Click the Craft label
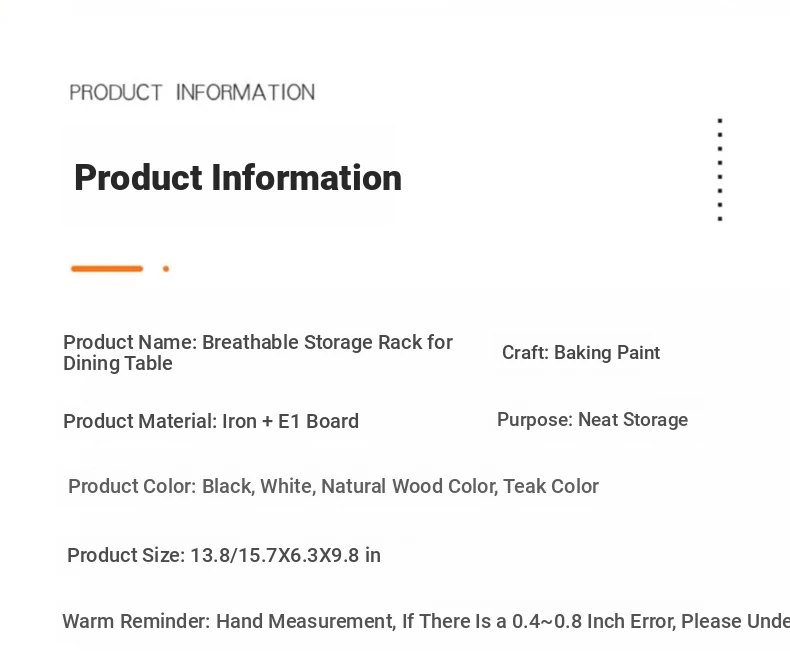This screenshot has height=651, width=790. click(x=525, y=353)
